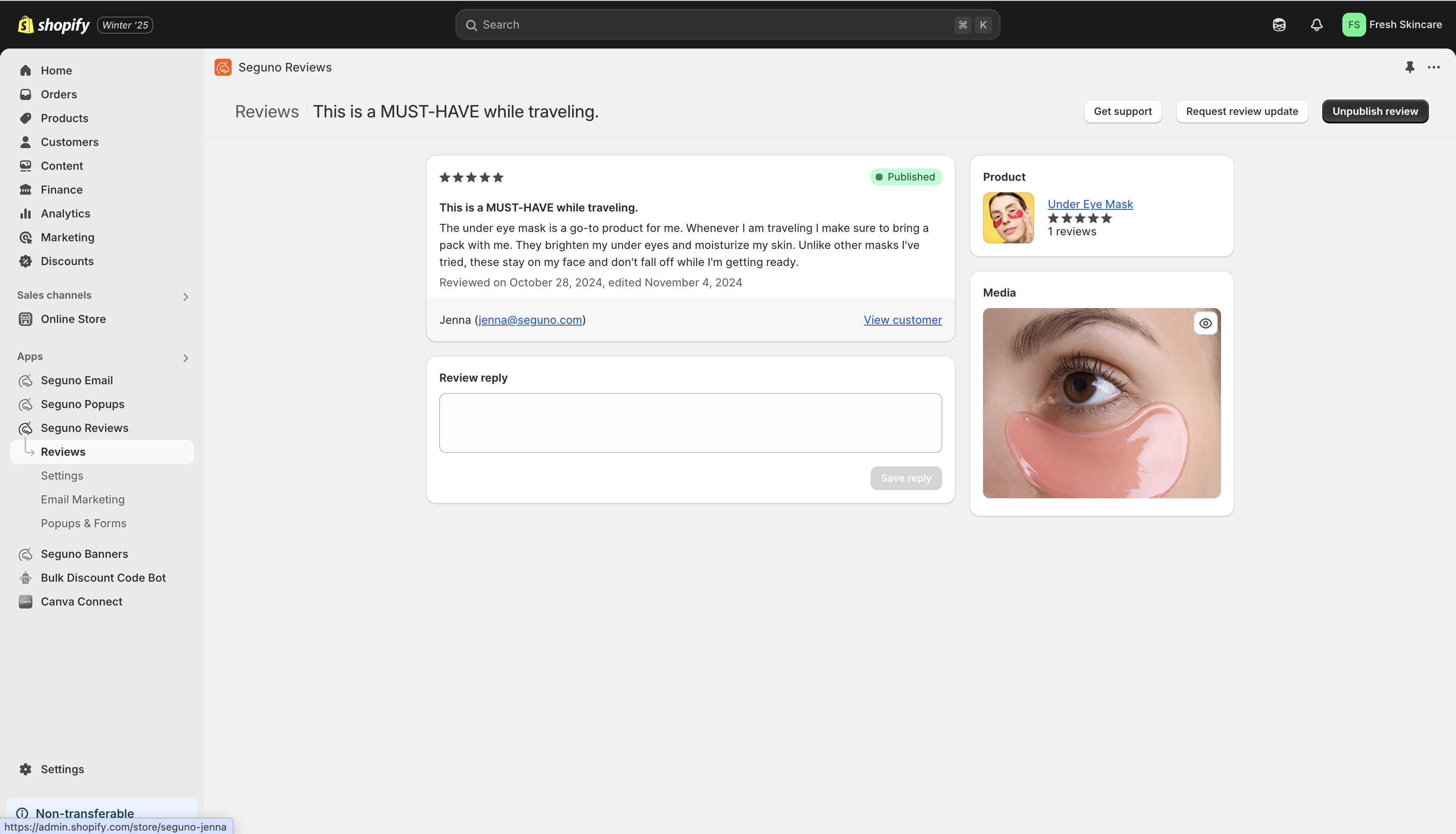This screenshot has height=834, width=1456.
Task: Click the Shopify logo
Action: click(54, 25)
